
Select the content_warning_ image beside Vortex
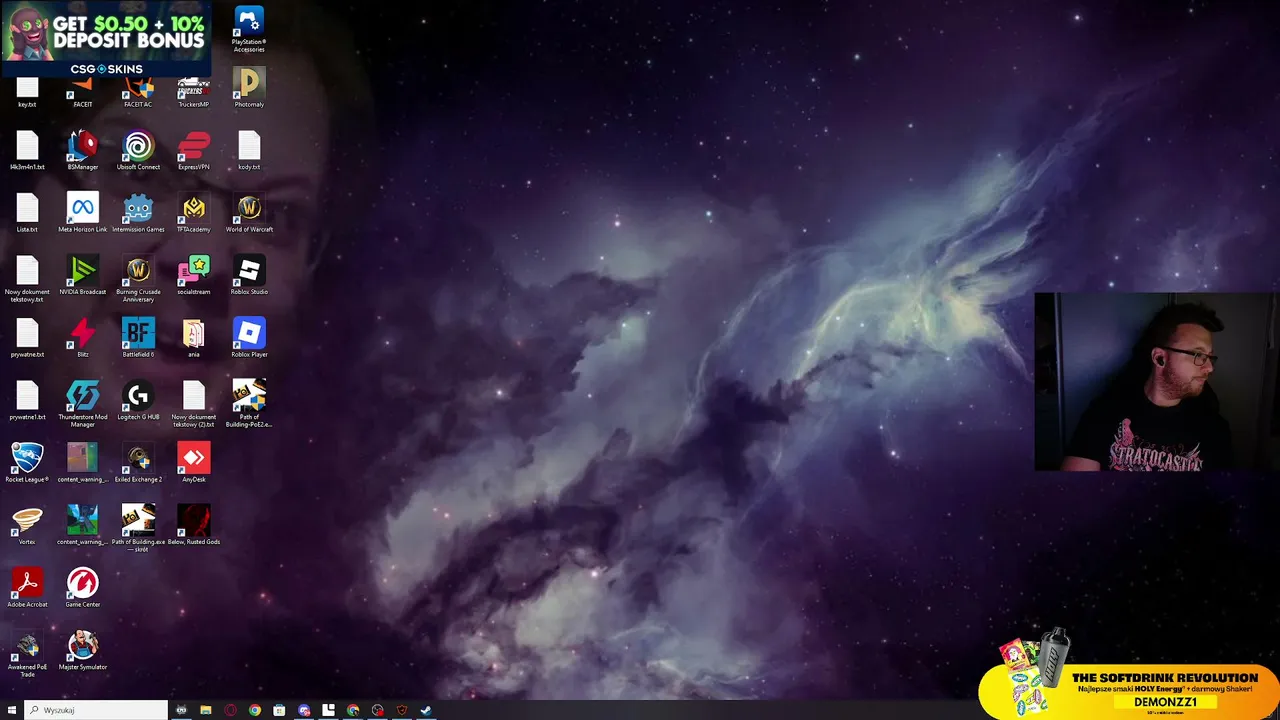click(x=83, y=526)
